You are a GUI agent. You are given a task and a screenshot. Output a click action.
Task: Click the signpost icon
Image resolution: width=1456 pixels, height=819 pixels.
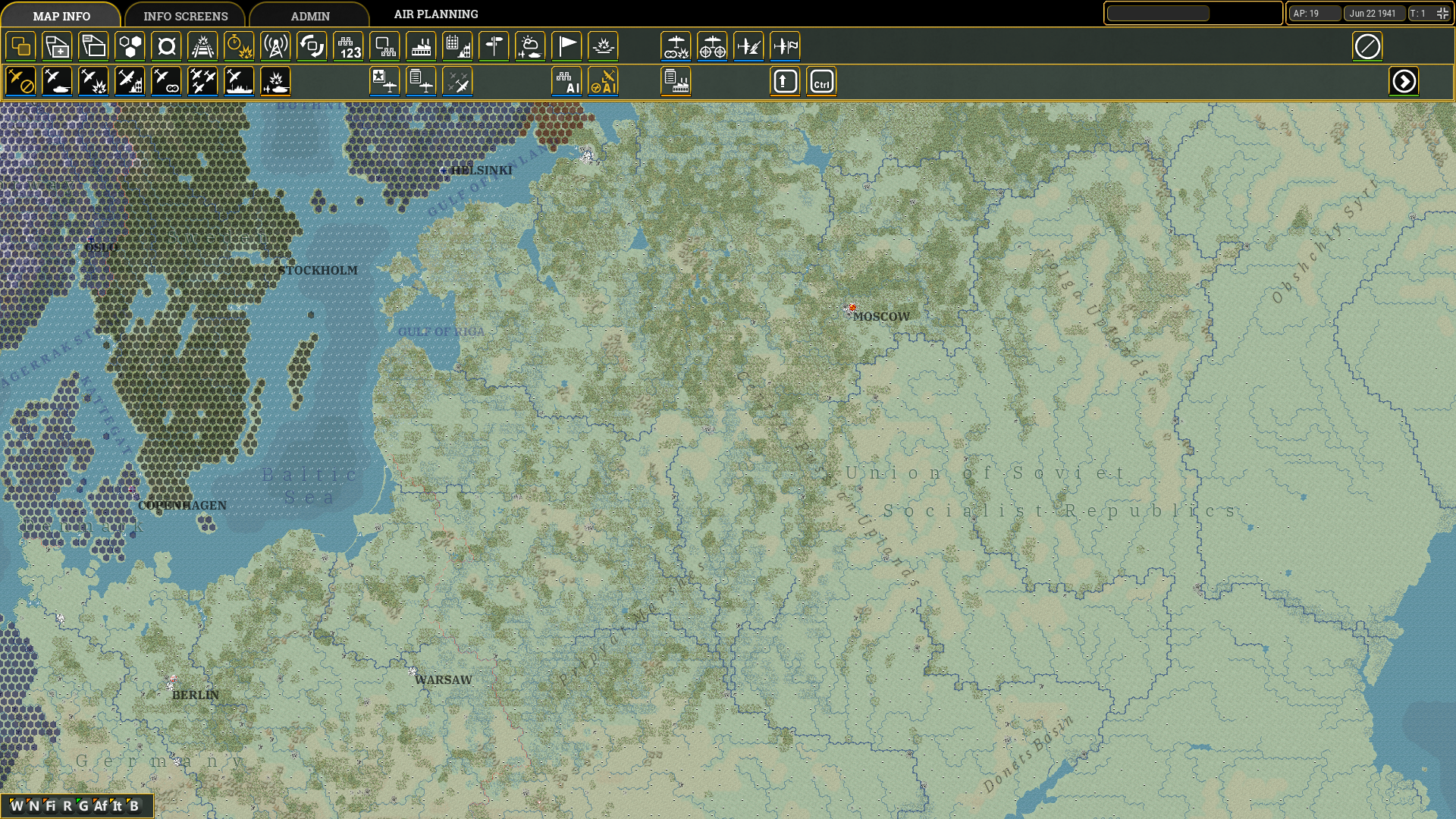[x=494, y=46]
